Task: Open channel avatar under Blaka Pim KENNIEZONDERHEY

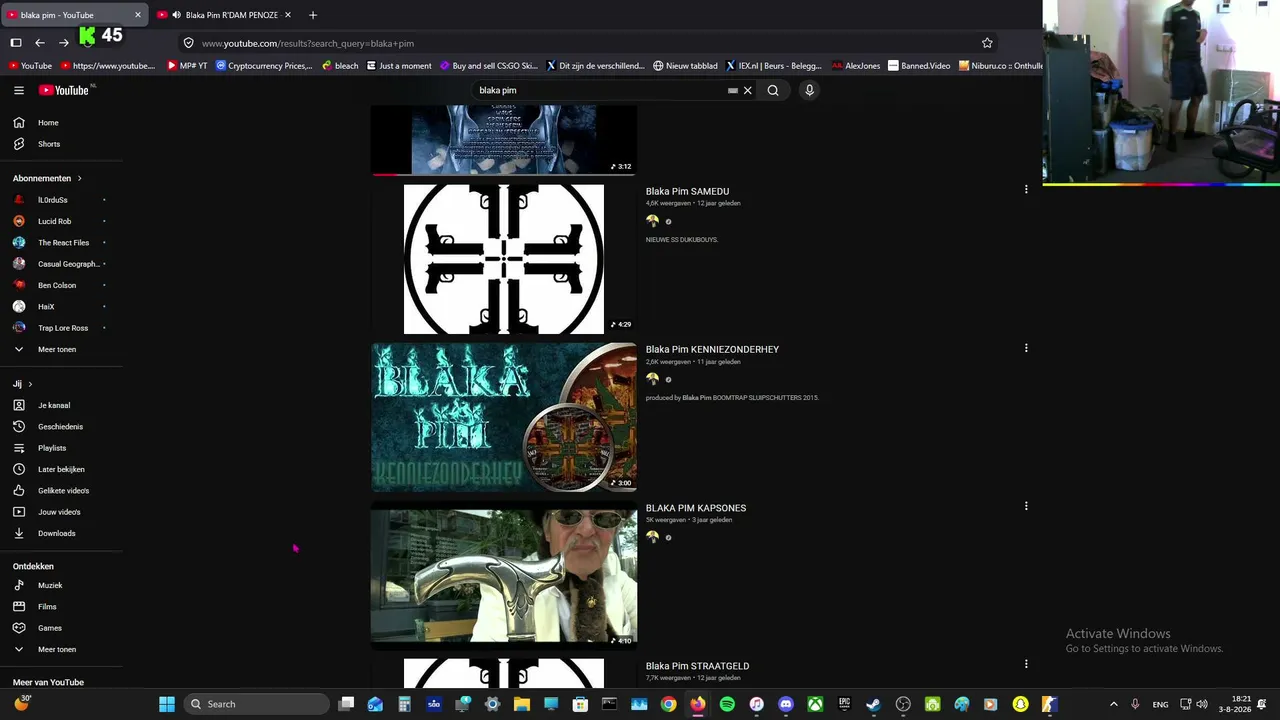Action: [x=653, y=379]
